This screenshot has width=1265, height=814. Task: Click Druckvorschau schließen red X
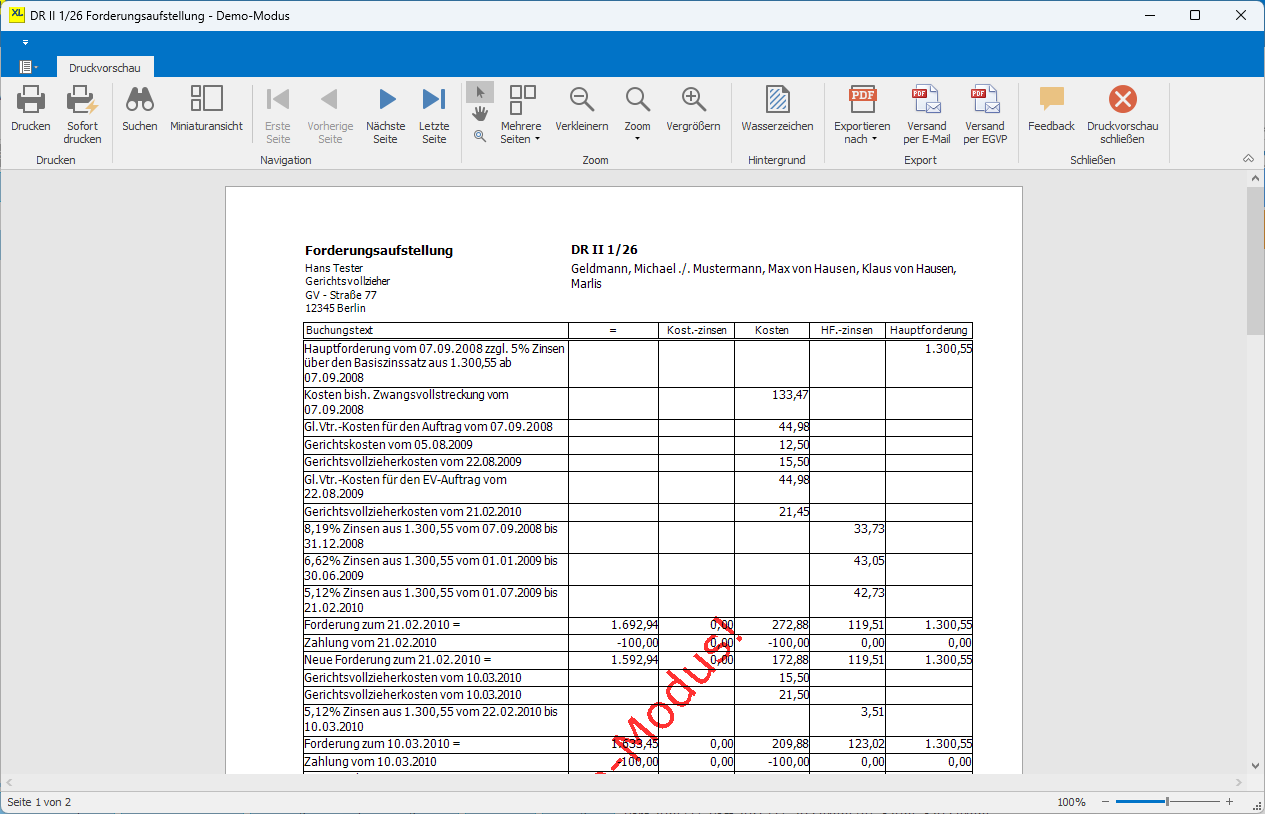pos(1123,115)
